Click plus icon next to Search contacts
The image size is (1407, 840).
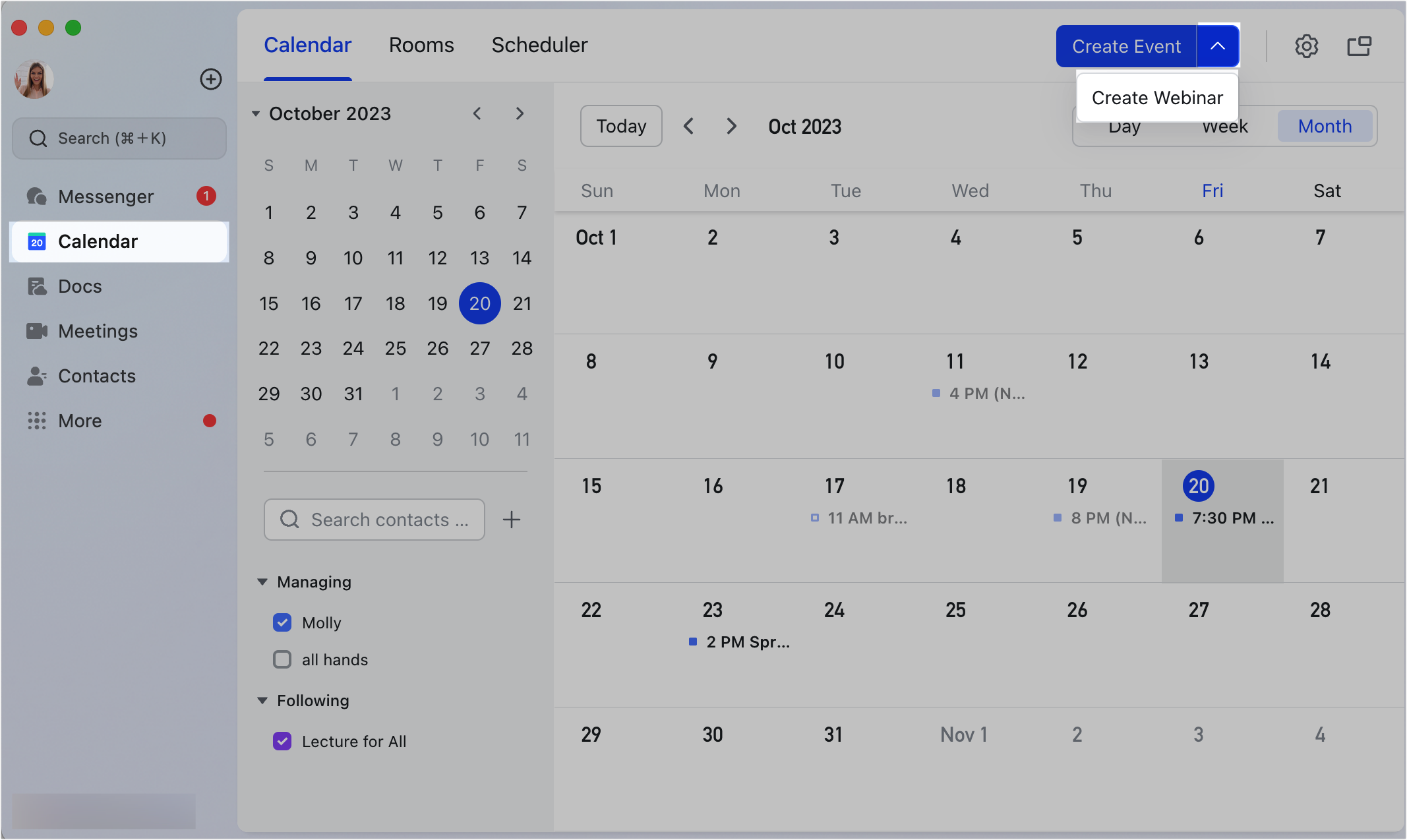point(512,520)
